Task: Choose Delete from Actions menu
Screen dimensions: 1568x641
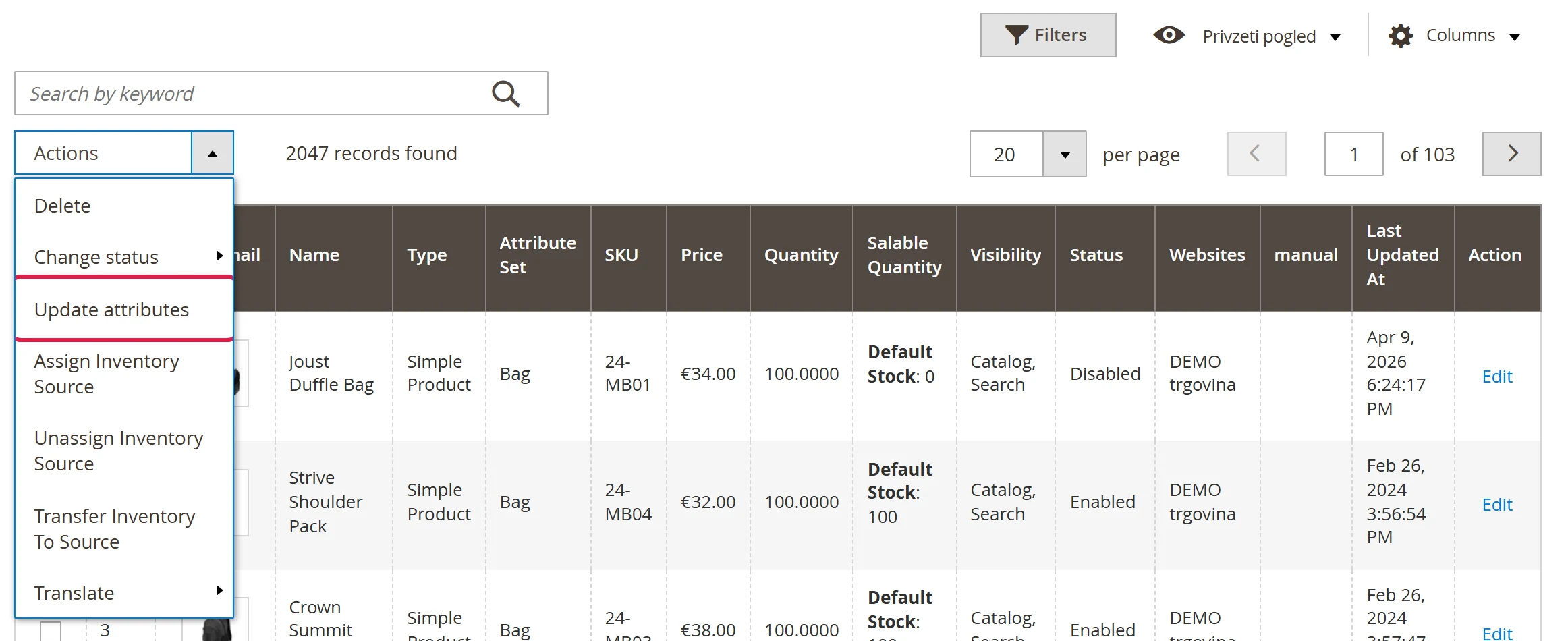Action: click(124, 206)
